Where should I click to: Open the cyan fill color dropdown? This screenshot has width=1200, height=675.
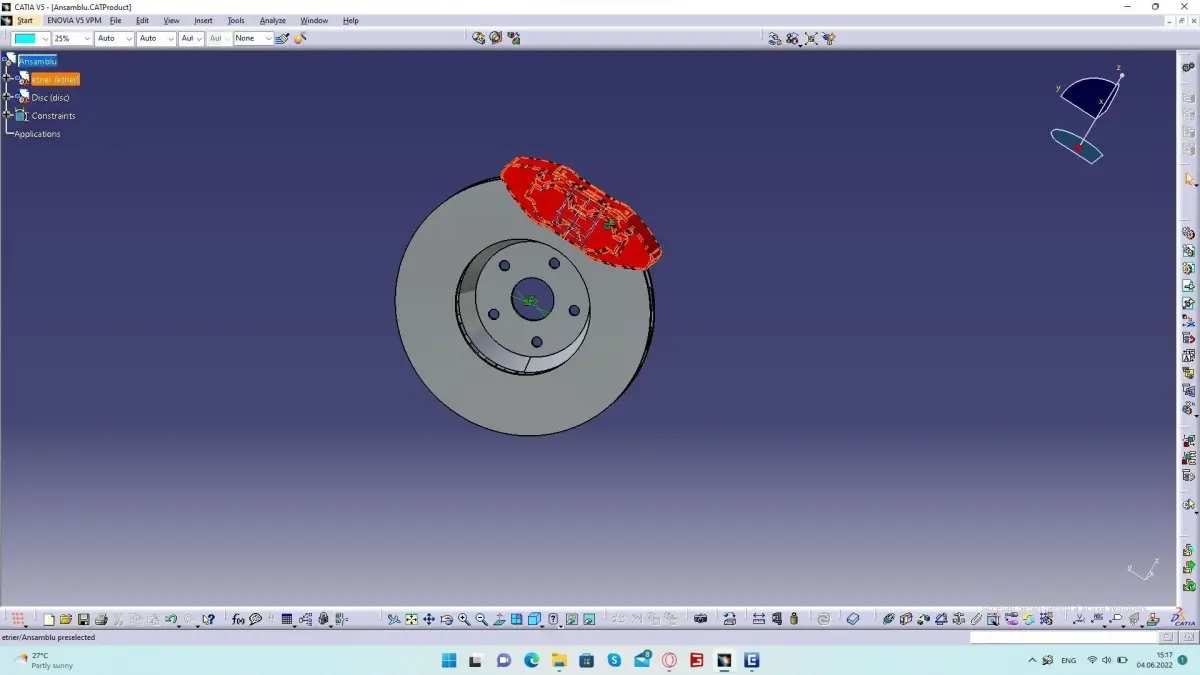coord(30,38)
